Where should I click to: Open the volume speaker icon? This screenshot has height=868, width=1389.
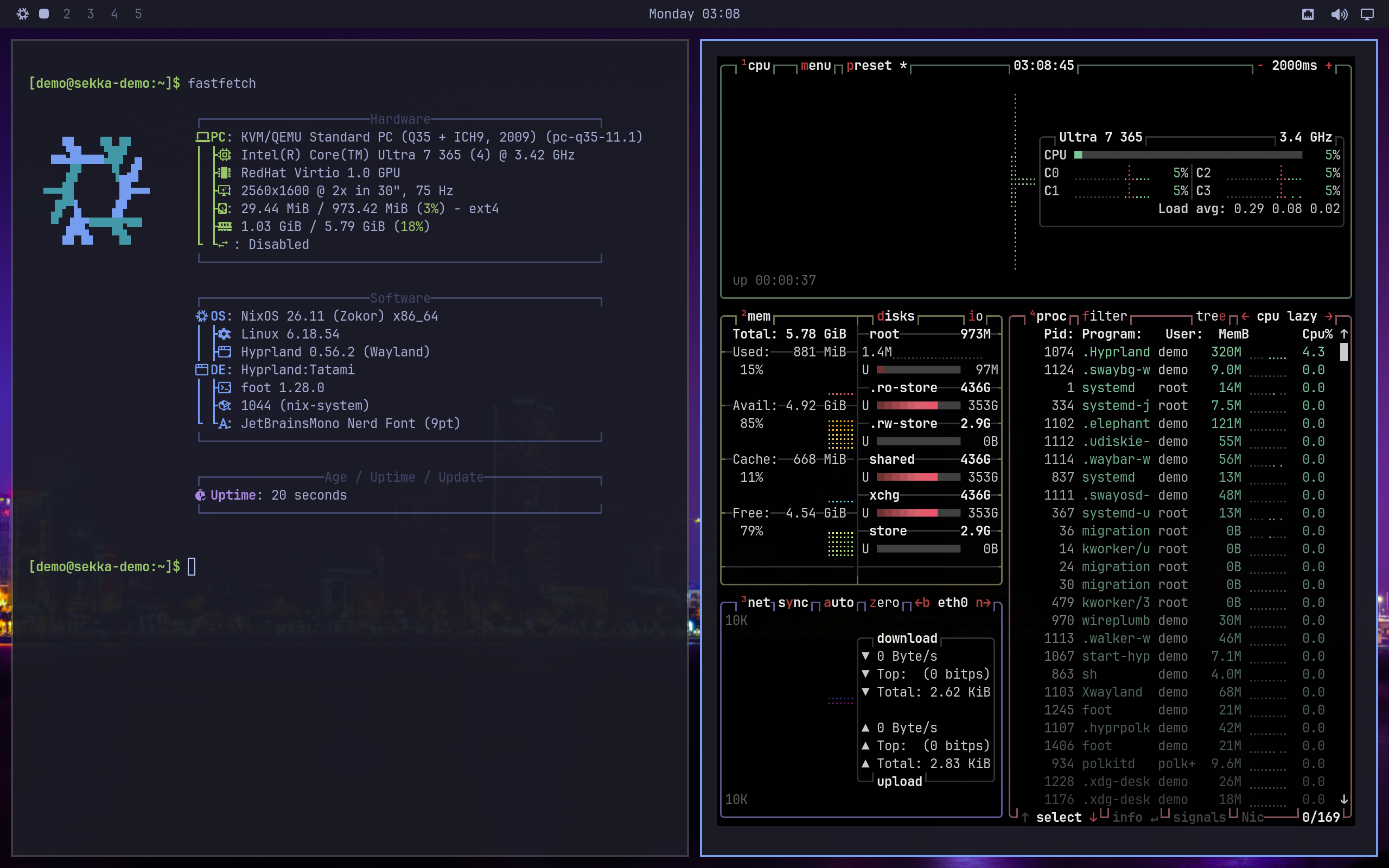pyautogui.click(x=1339, y=14)
